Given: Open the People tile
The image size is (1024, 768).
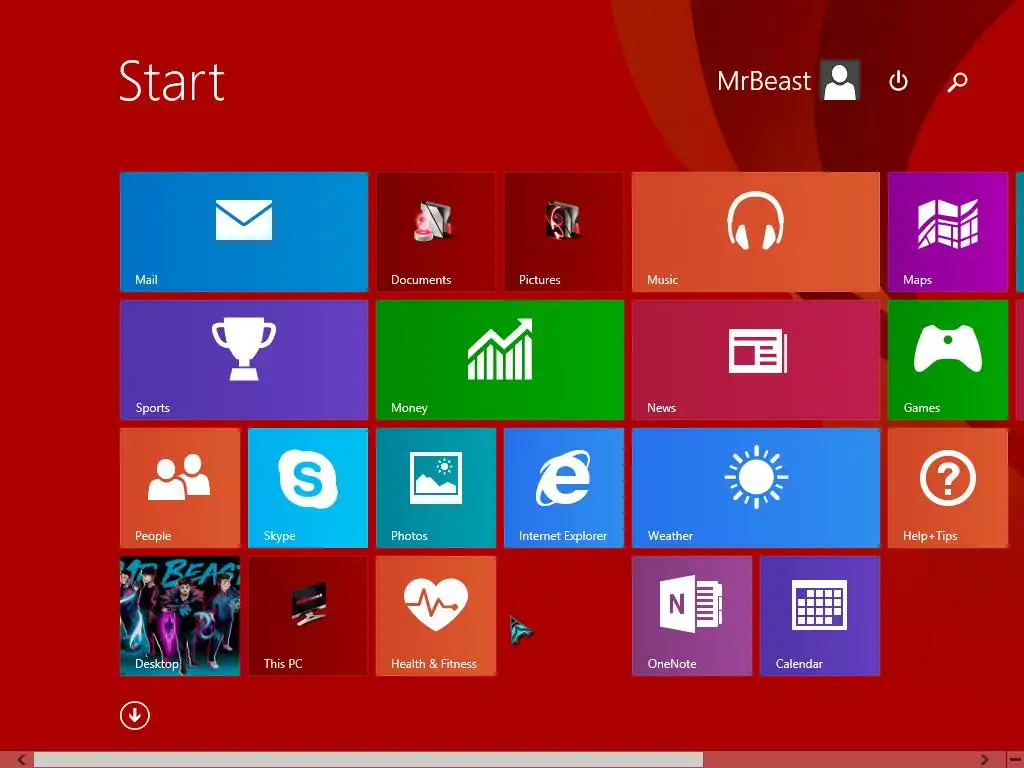Looking at the screenshot, I should pyautogui.click(x=180, y=488).
